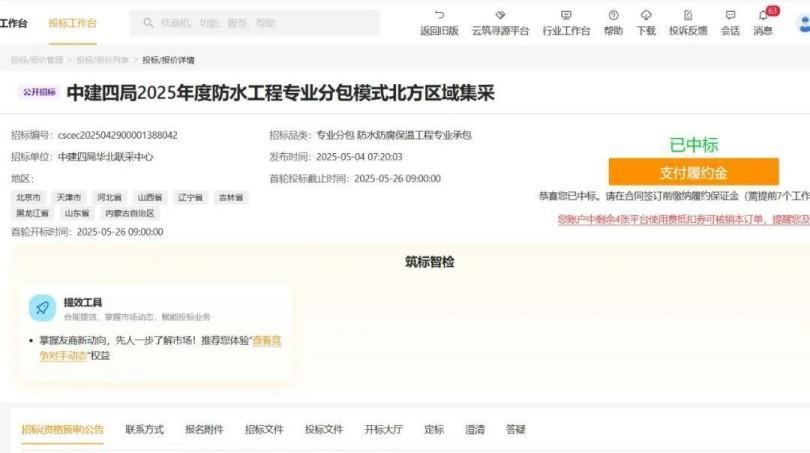Open 云筑寻源平台 from the top bar
Image resolution: width=810 pixels, height=453 pixels.
tap(500, 16)
